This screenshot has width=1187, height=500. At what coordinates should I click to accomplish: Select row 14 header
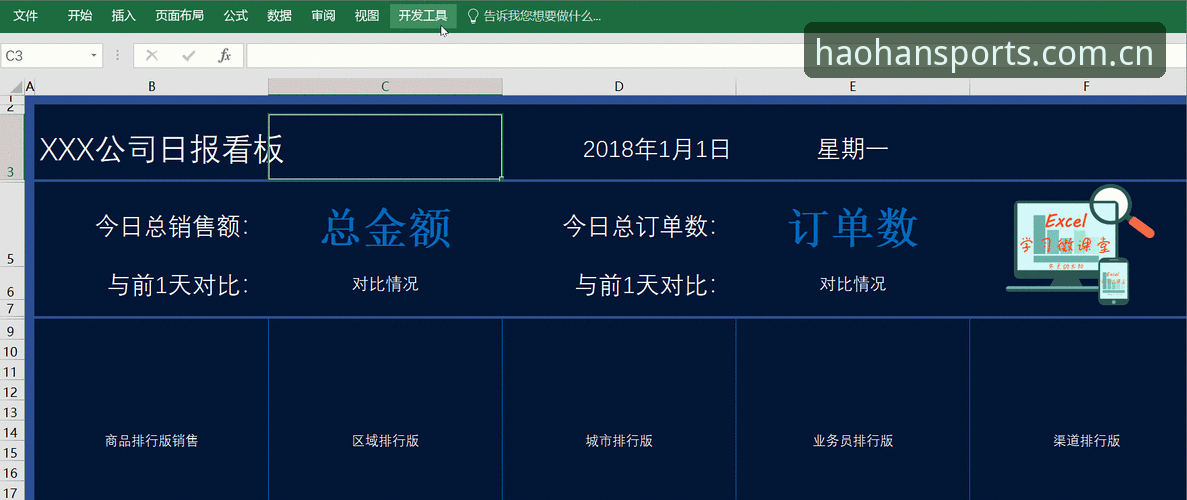coord(11,432)
